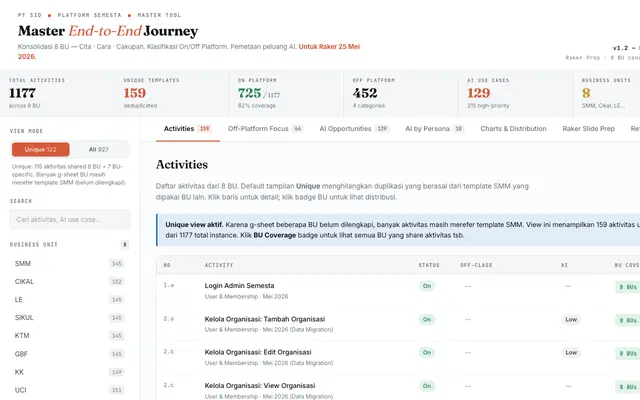
Task: Click the Business Unit count badge
Action: tap(125, 244)
